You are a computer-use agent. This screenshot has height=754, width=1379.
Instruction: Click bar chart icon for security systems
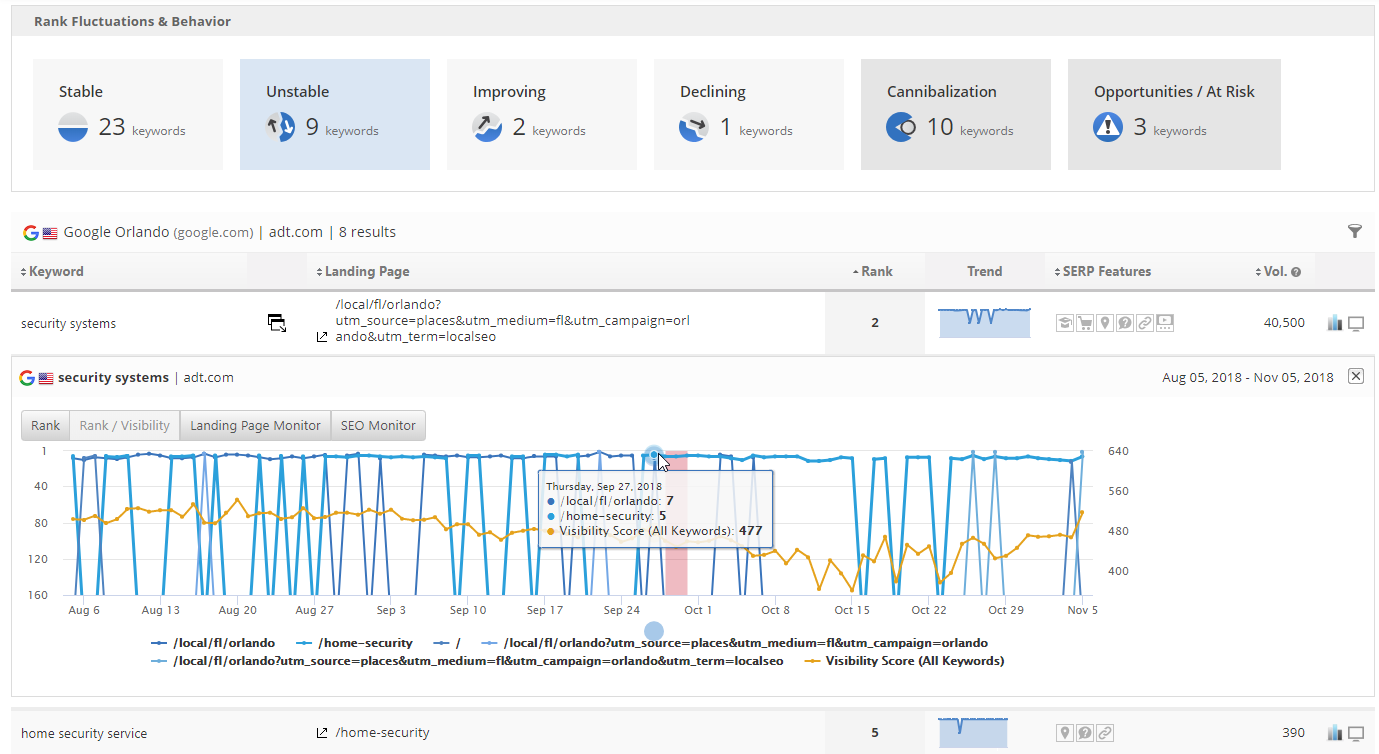(1334, 323)
